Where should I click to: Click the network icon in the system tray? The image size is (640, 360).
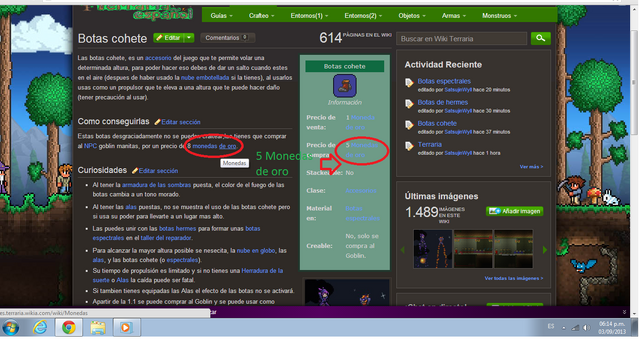point(575,328)
